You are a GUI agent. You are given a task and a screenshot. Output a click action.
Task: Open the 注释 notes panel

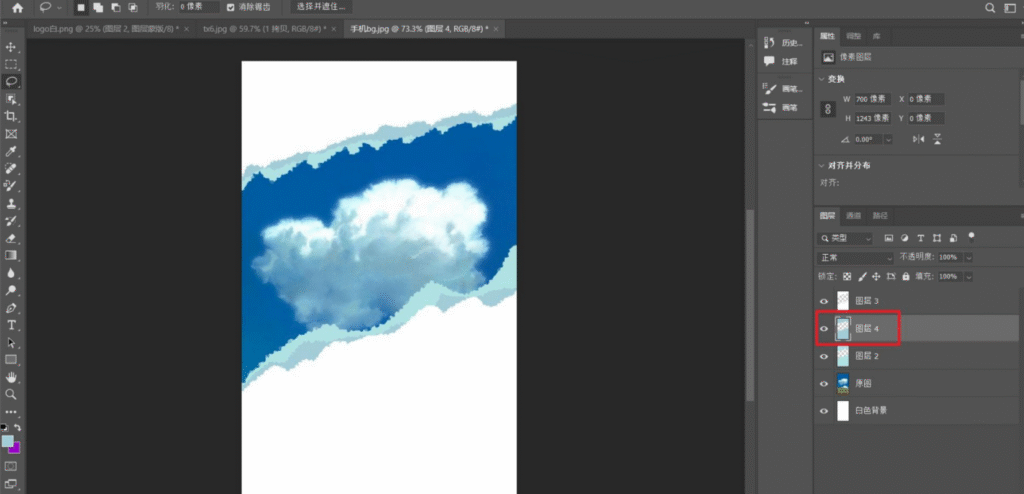point(782,61)
